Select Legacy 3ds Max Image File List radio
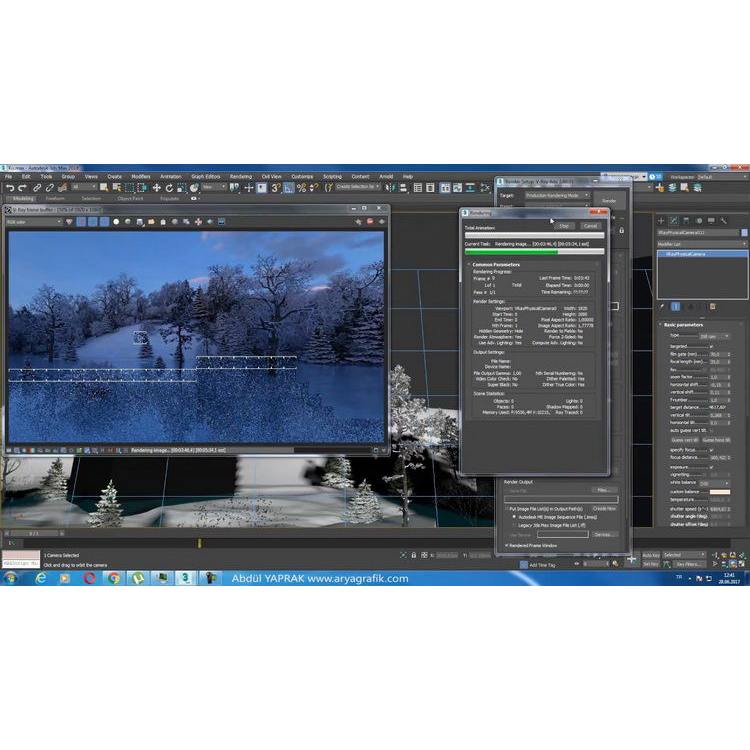This screenshot has width=750, height=750. (x=515, y=525)
